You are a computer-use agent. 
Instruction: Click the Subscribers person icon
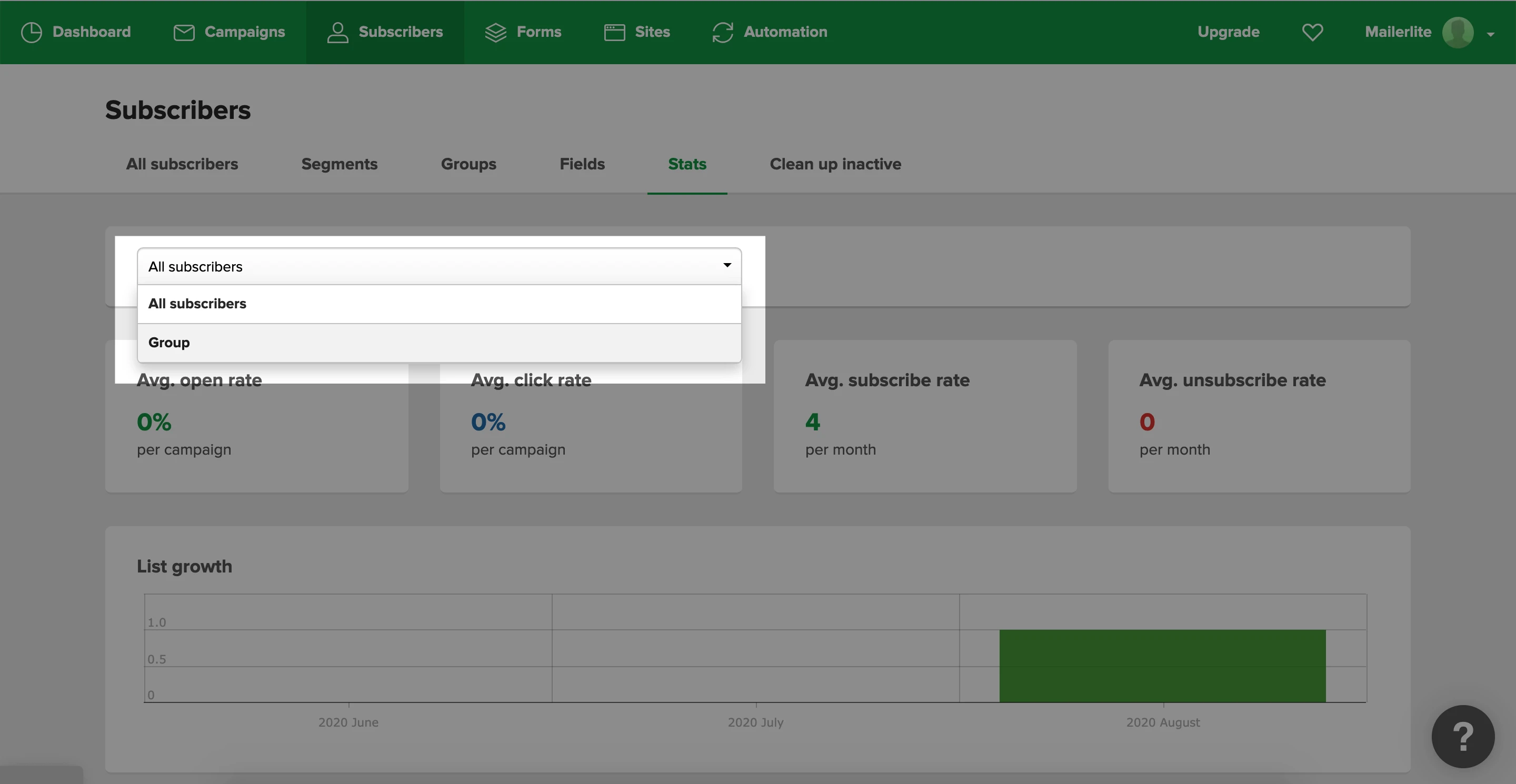tap(337, 32)
